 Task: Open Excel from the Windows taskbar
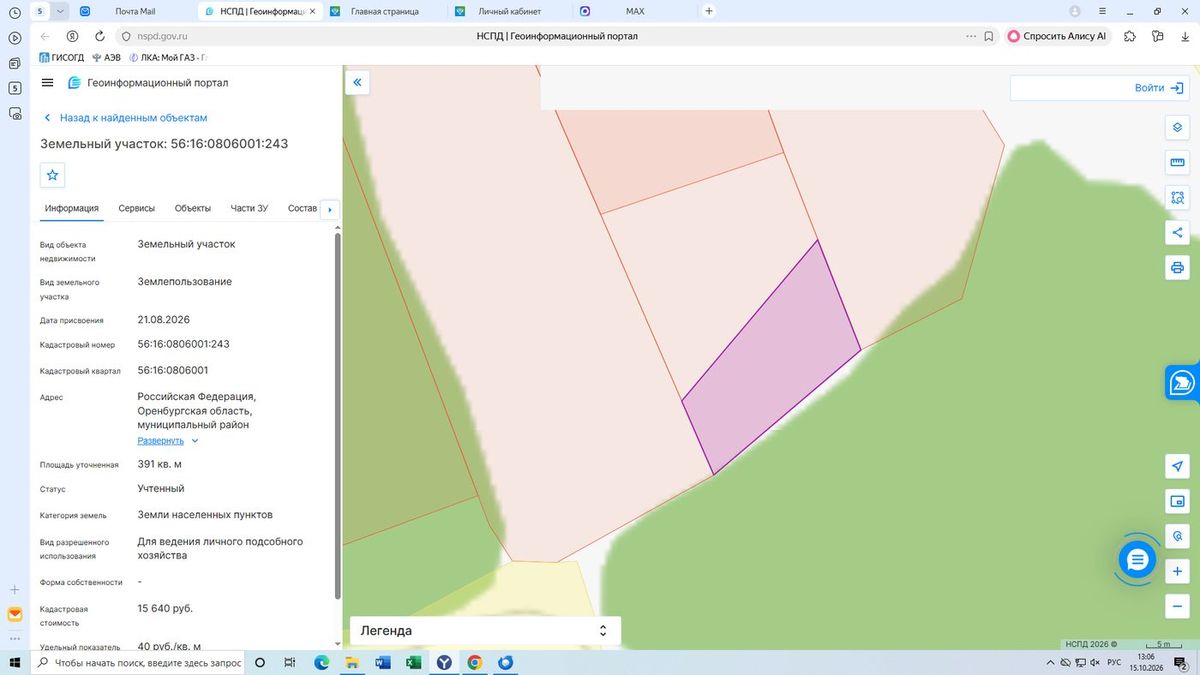[x=413, y=662]
